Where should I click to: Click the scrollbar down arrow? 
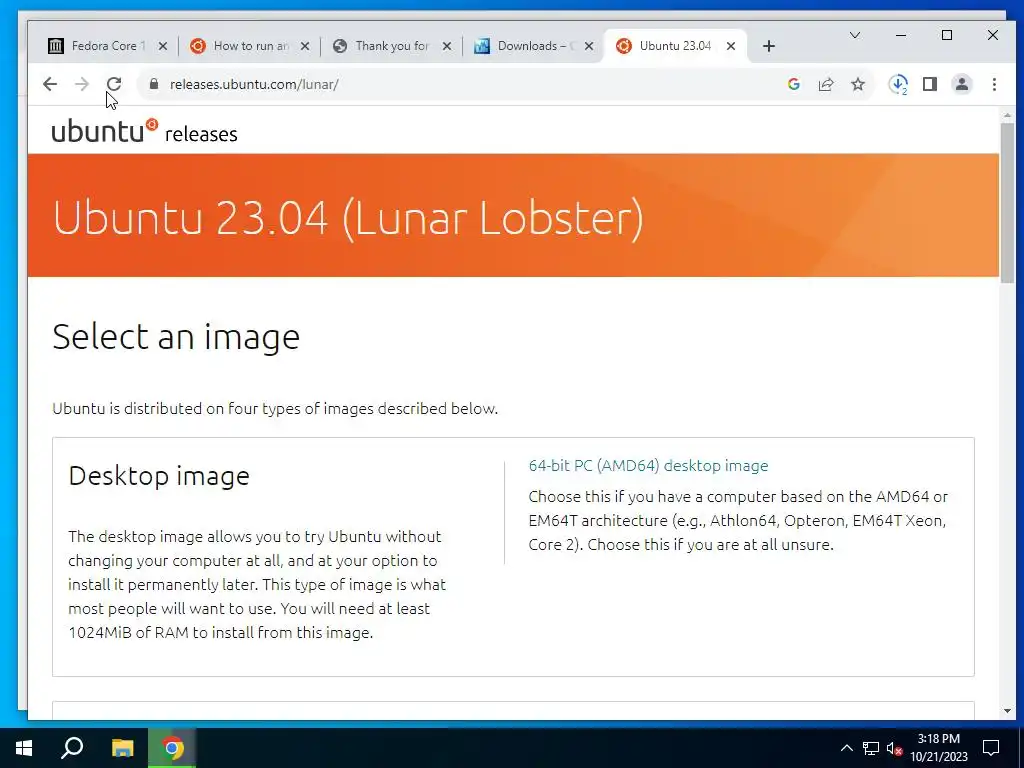(x=1007, y=711)
